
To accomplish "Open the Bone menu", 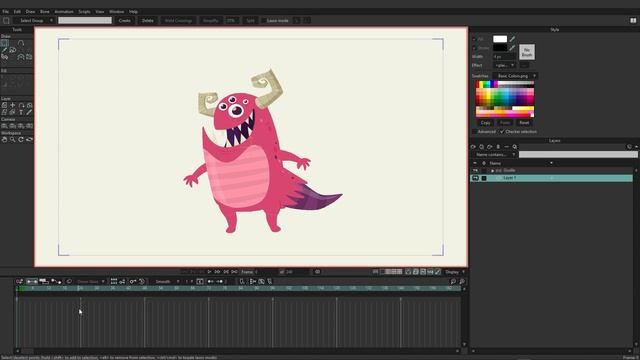I will pos(44,11).
